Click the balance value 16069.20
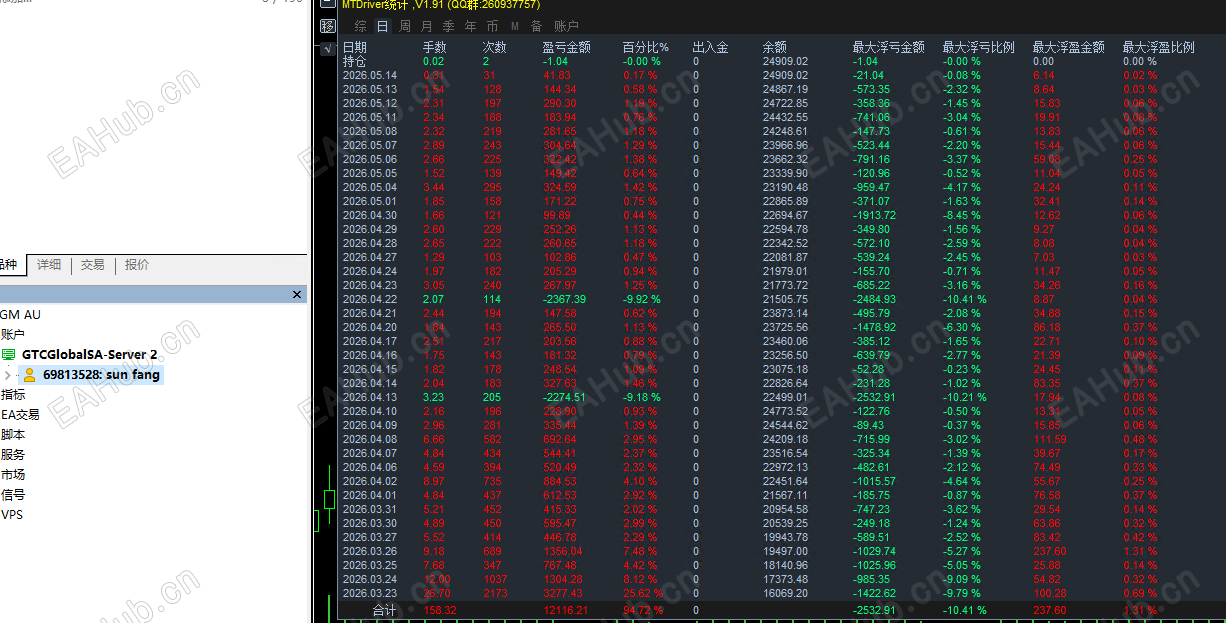The width and height of the screenshot is (1226, 623). (x=785, y=593)
